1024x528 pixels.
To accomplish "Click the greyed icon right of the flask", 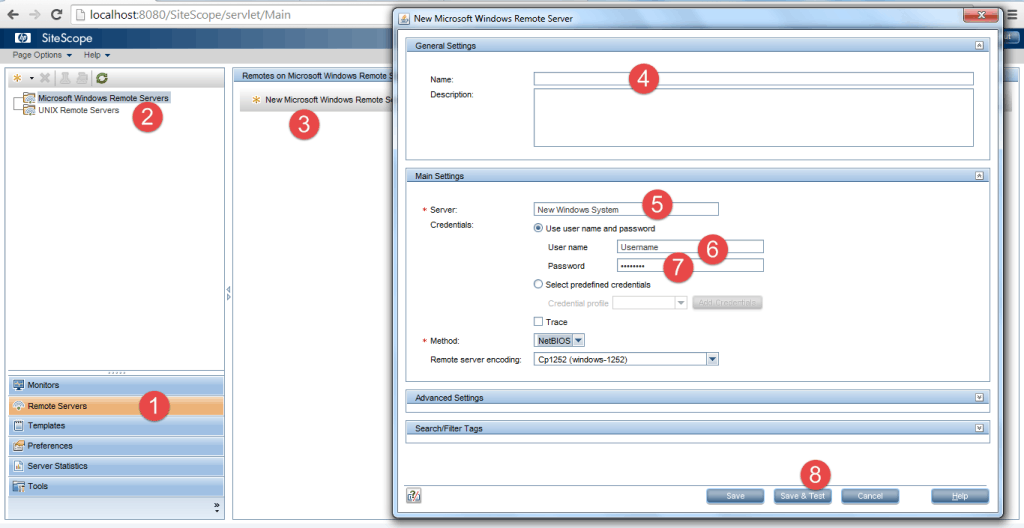I will [x=82, y=78].
